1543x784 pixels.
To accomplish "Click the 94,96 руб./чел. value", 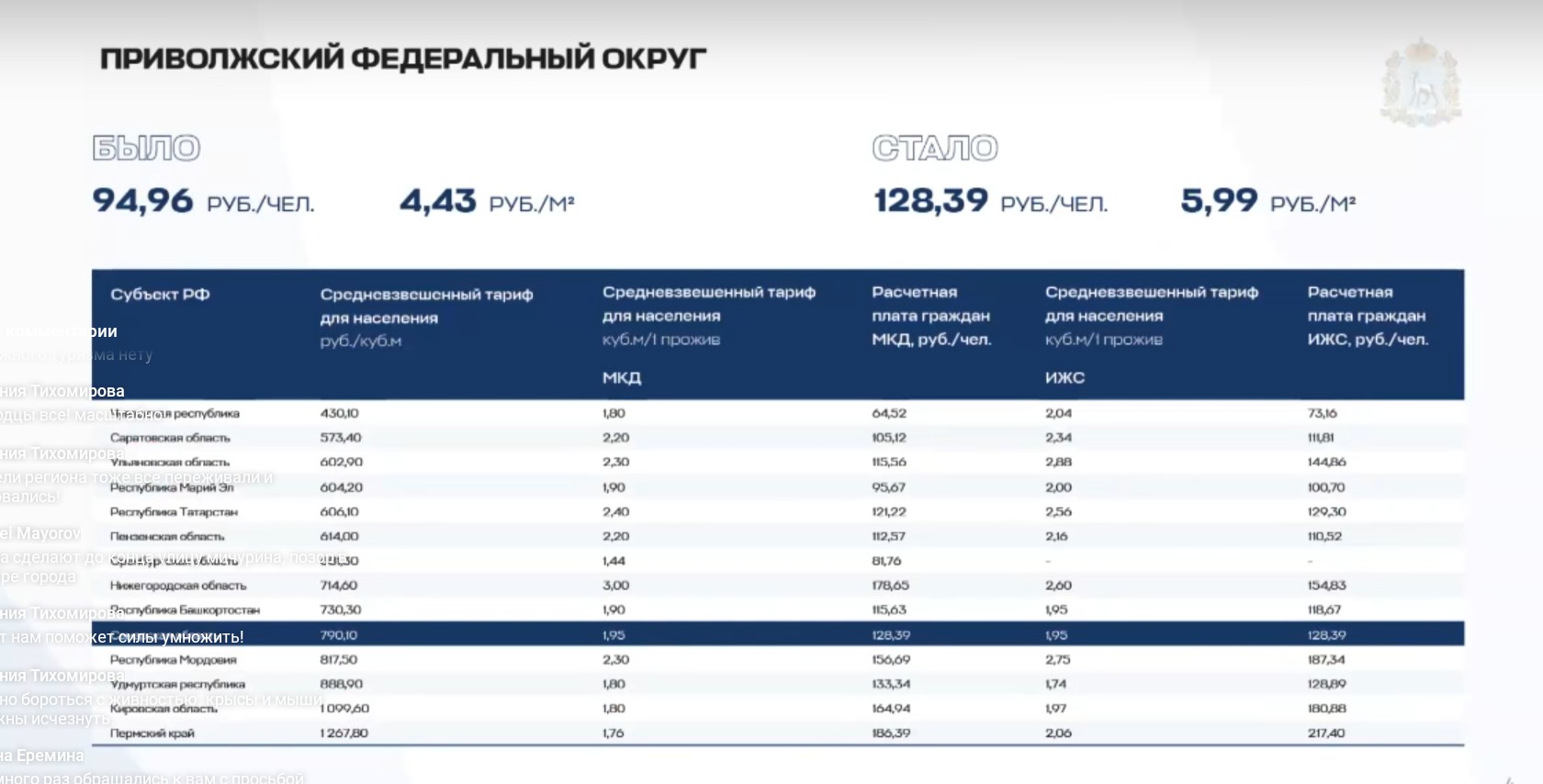I will pyautogui.click(x=203, y=201).
